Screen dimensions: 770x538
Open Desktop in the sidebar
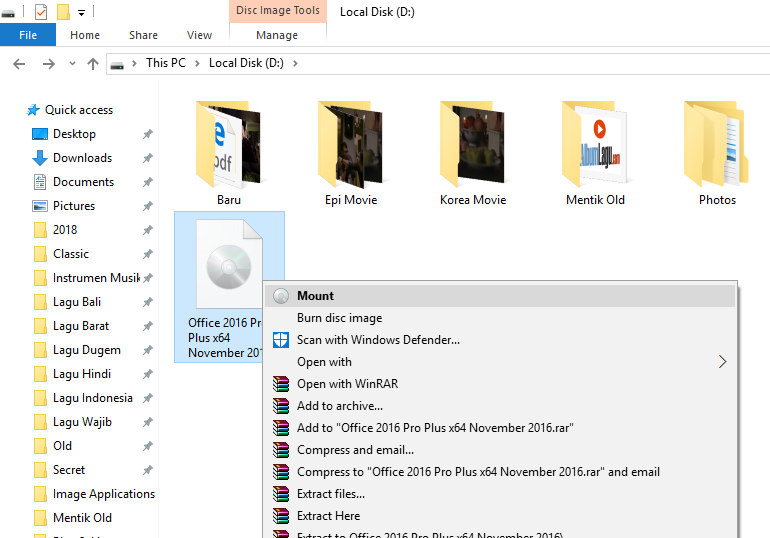(x=74, y=134)
